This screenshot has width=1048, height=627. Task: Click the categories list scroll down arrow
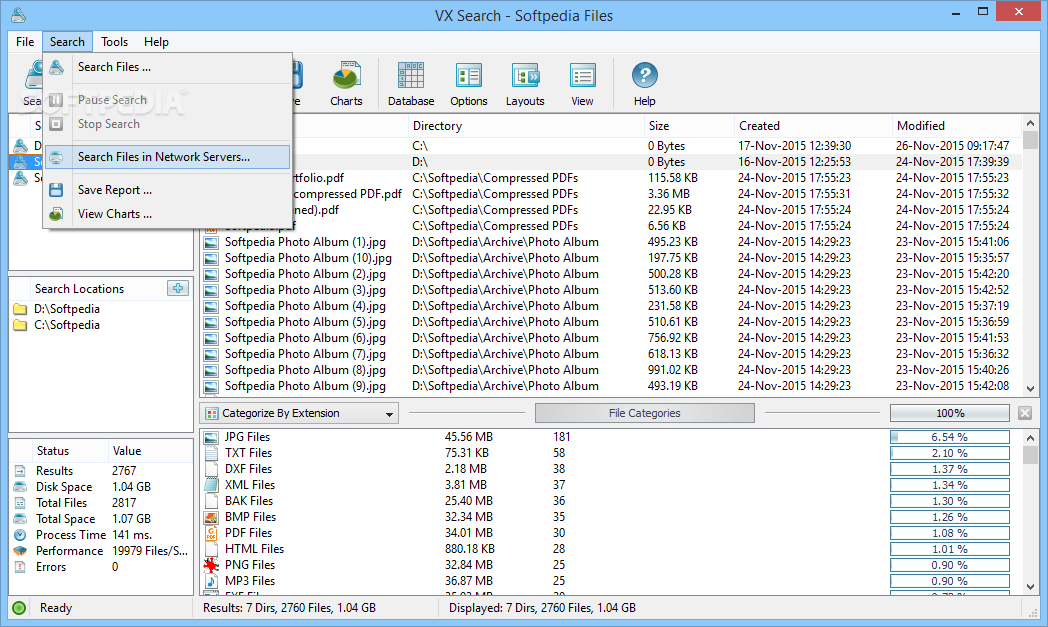coord(1030,586)
